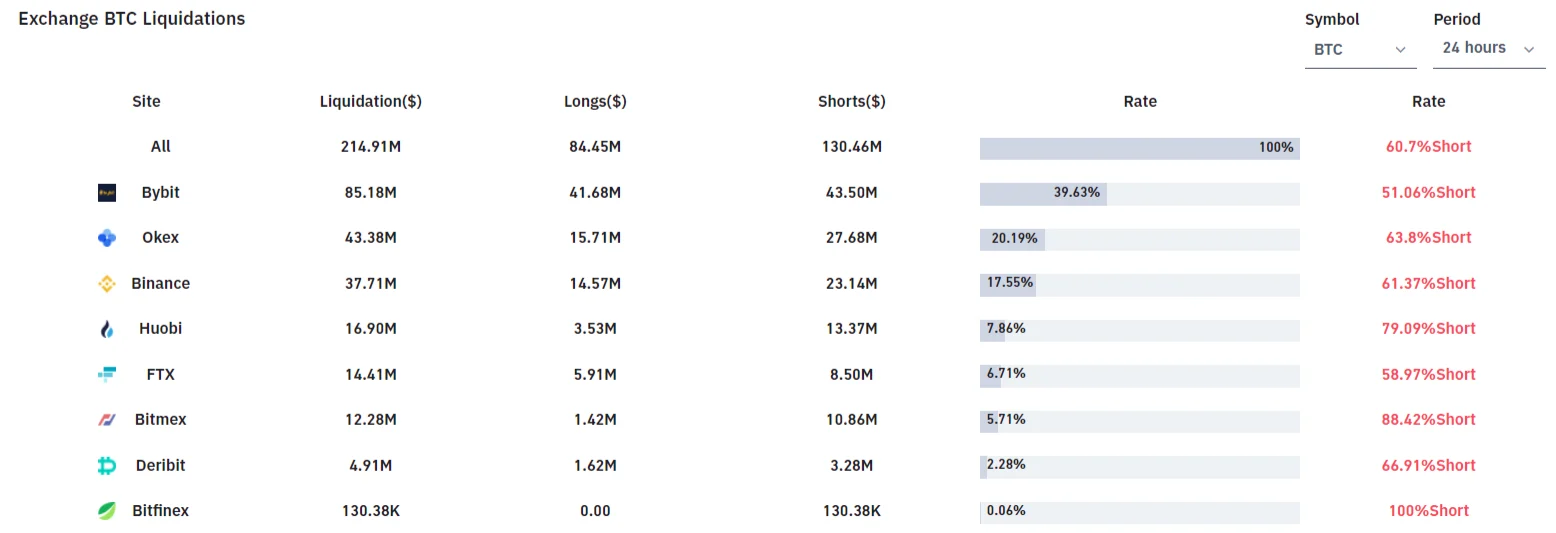
Task: Click the FTX exchange logo icon
Action: click(x=107, y=375)
